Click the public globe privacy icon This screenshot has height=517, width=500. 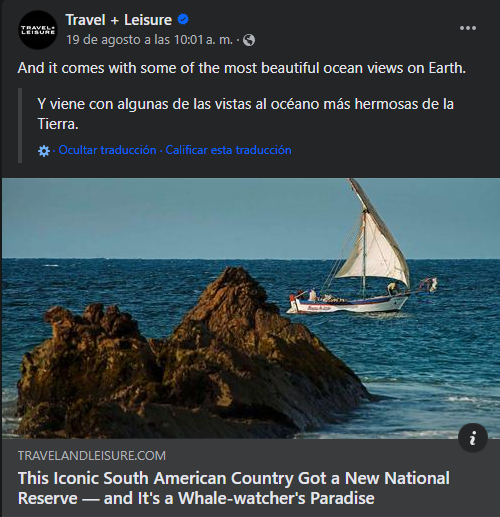coord(249,40)
